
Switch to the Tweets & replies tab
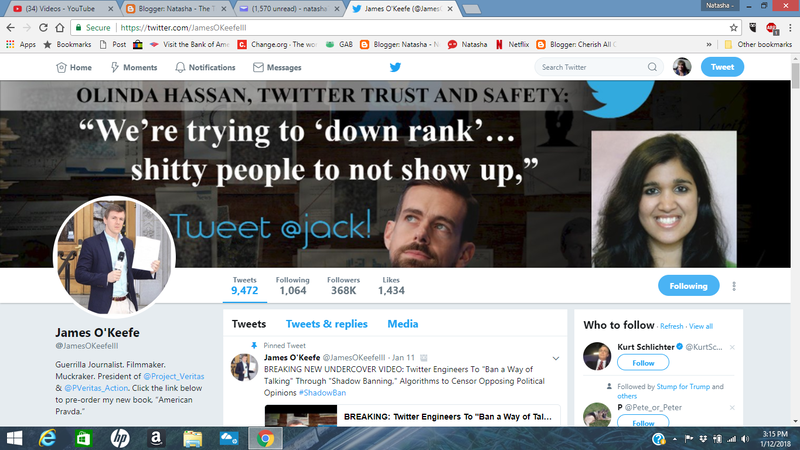click(326, 324)
